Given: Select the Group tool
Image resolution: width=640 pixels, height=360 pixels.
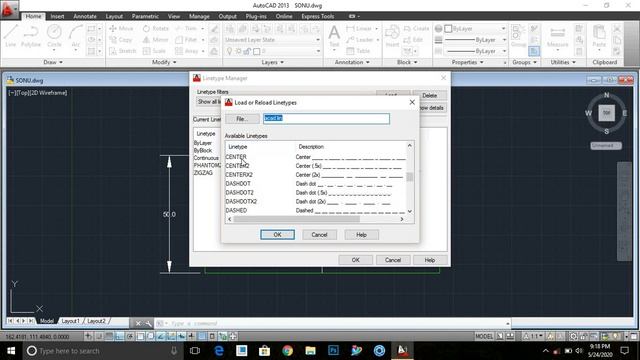Looking at the screenshot, I should (x=518, y=36).
